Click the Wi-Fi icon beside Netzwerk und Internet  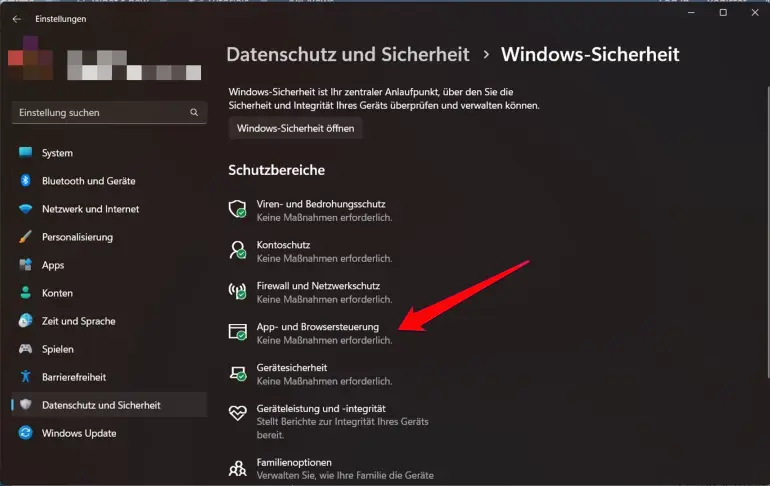pyautogui.click(x=26, y=209)
